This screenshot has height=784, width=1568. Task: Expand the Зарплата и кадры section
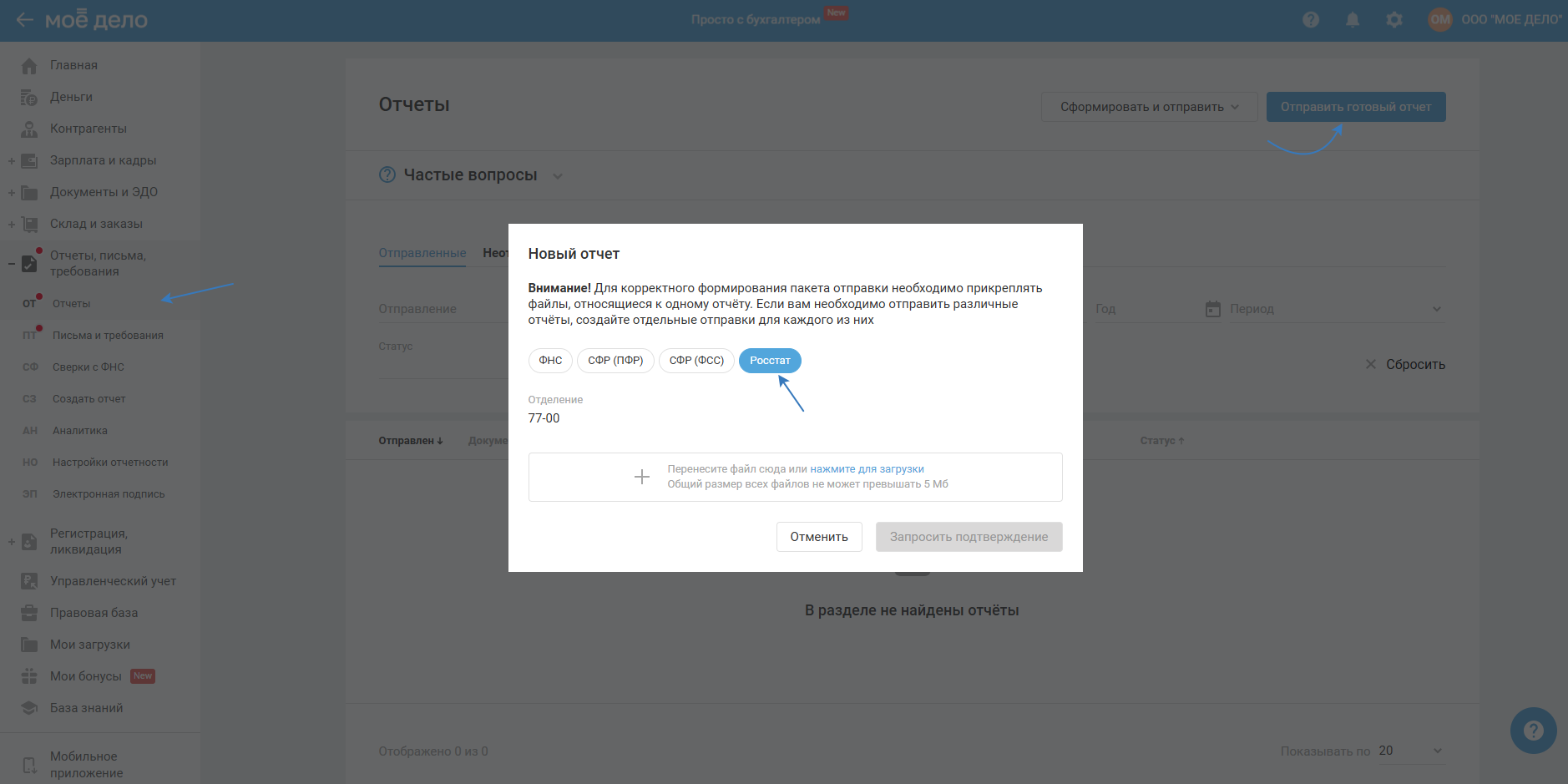point(12,160)
